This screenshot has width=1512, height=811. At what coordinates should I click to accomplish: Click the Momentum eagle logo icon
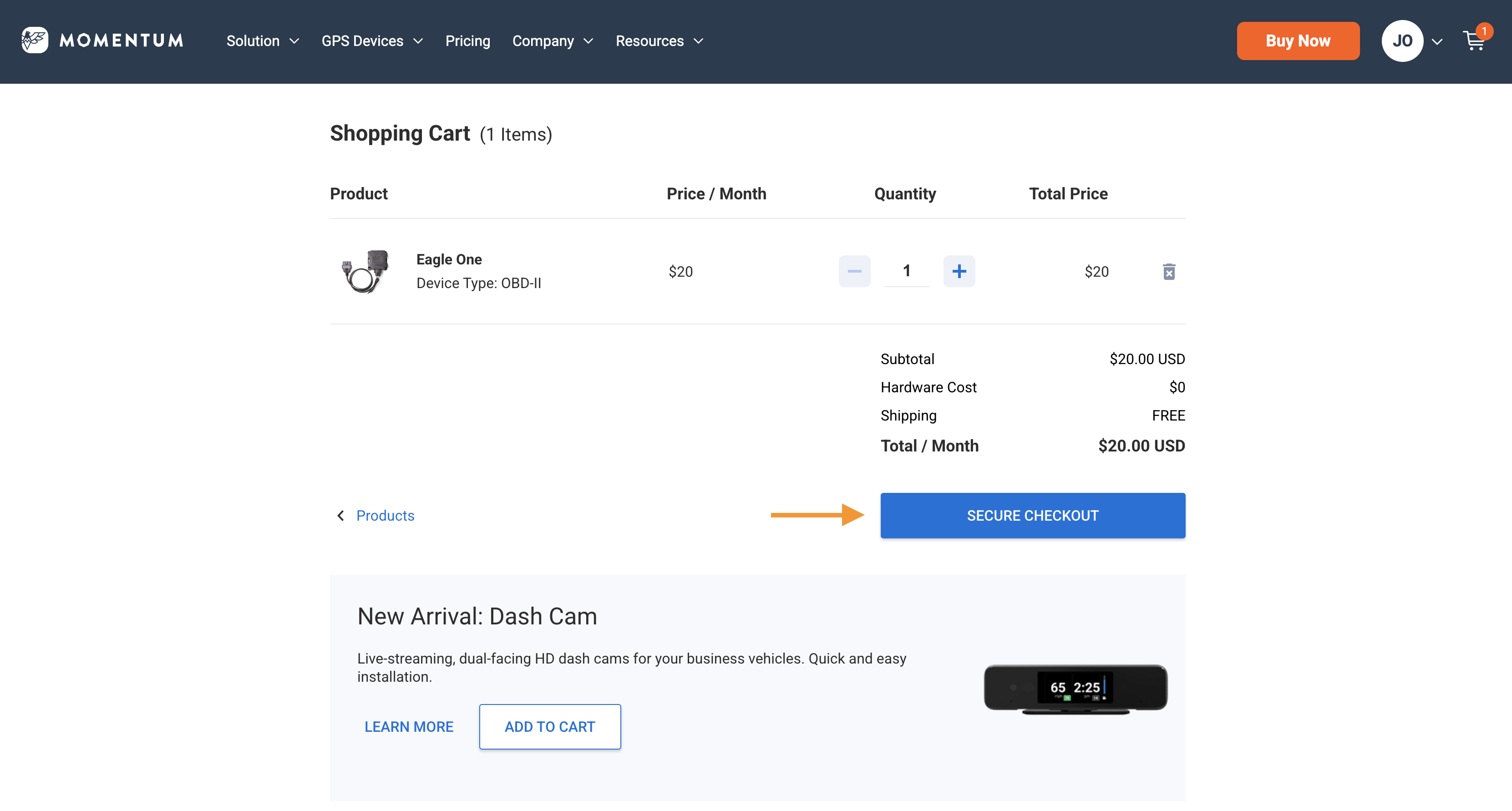(35, 41)
